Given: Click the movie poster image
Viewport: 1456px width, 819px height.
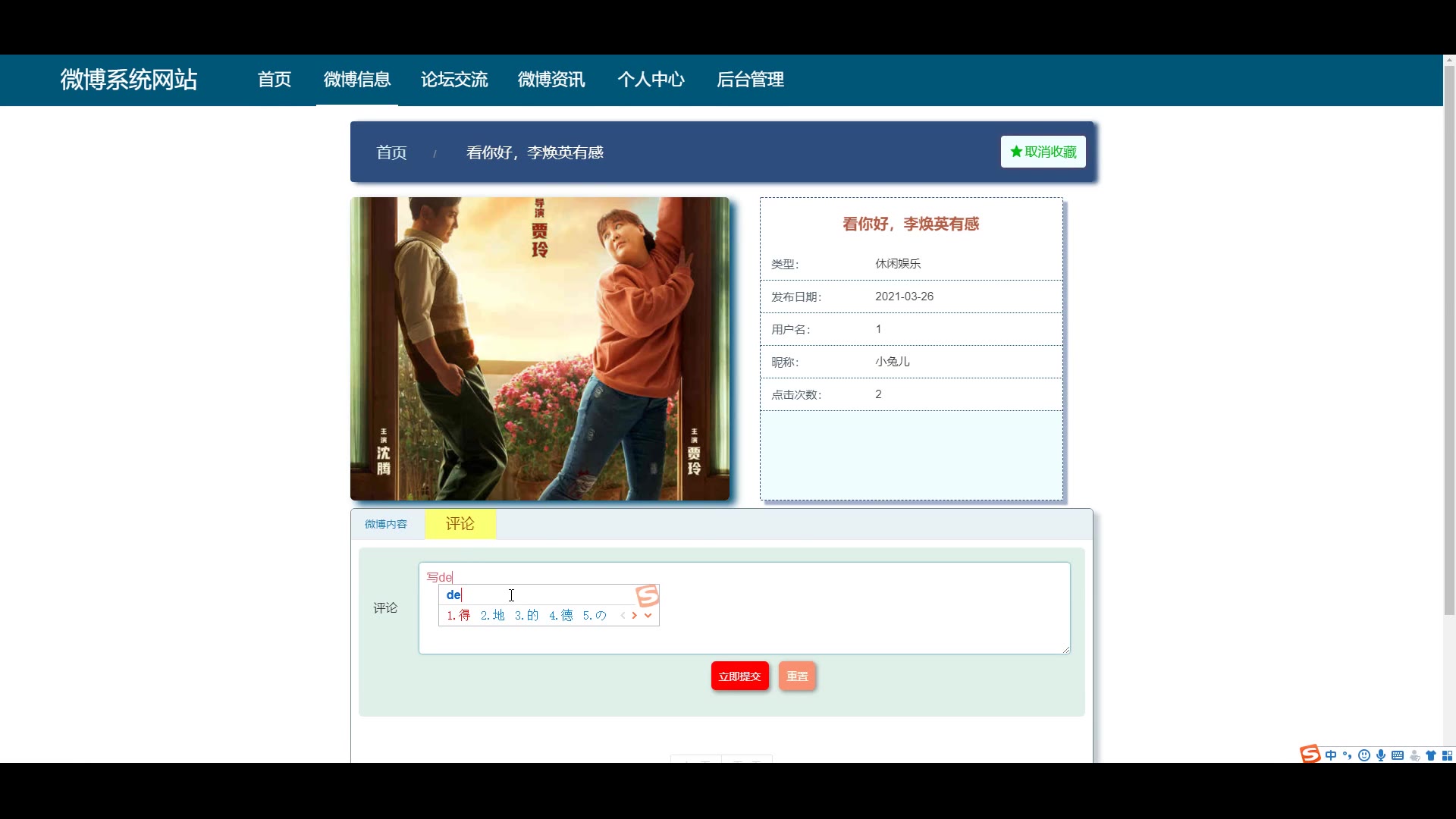Looking at the screenshot, I should tap(540, 349).
